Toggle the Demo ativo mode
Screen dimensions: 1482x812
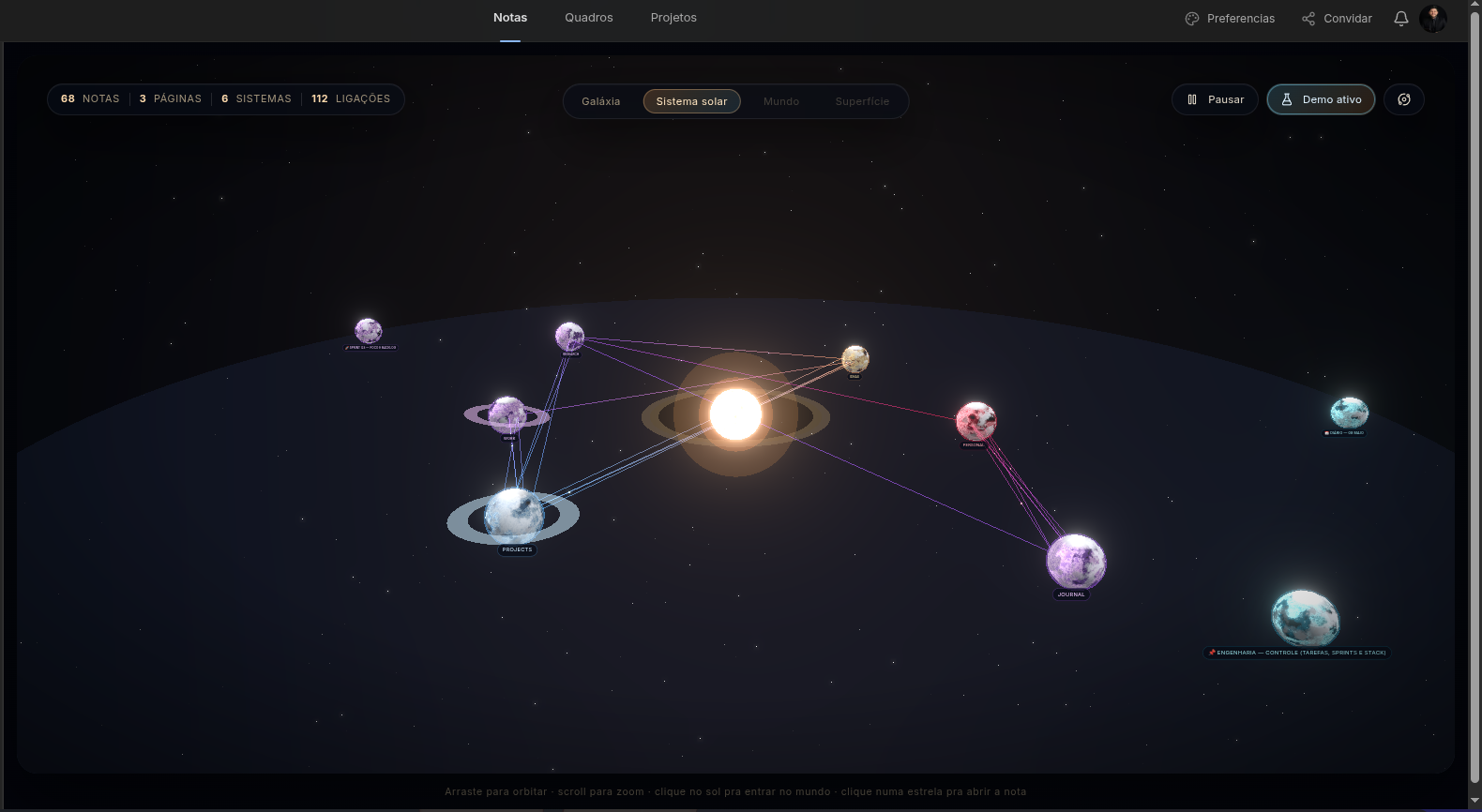click(x=1321, y=99)
